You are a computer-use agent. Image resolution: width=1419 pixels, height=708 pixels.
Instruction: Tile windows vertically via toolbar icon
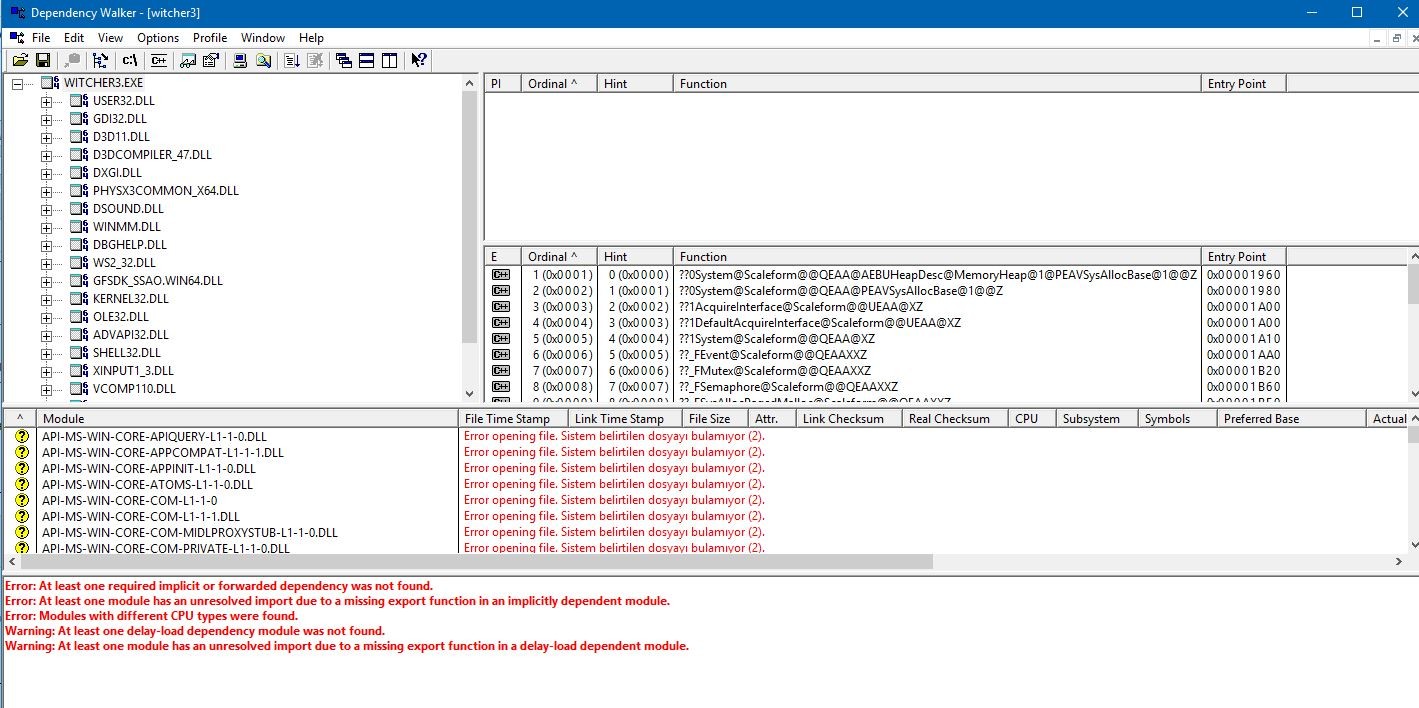pyautogui.click(x=389, y=61)
